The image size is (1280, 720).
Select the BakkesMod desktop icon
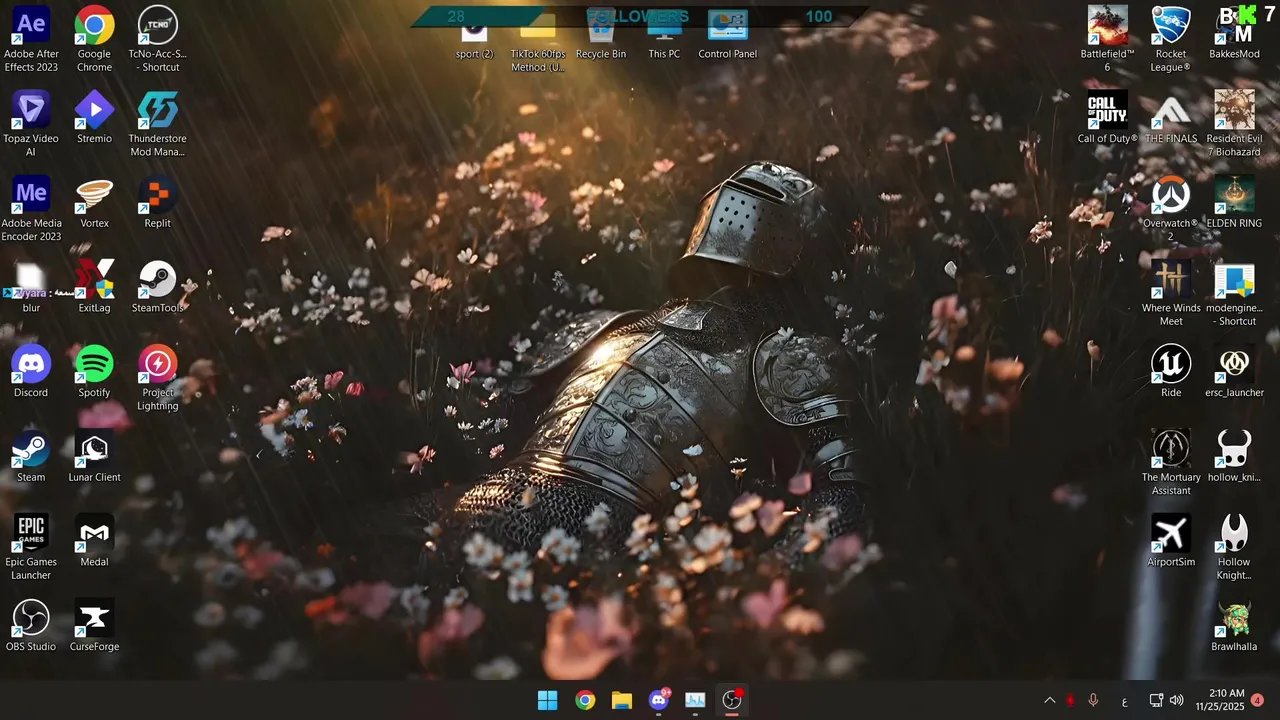point(1234,34)
